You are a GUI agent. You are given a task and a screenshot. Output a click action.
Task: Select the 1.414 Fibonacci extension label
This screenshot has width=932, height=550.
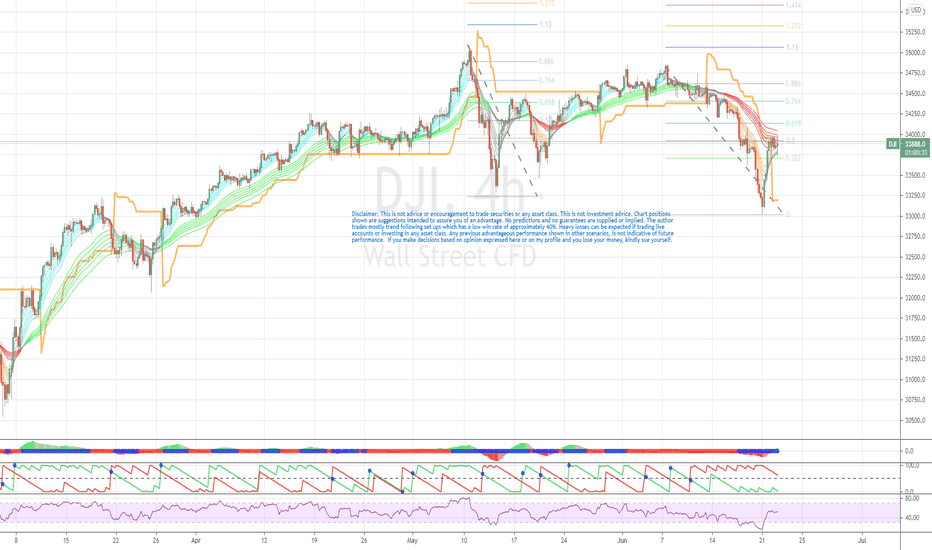coord(793,5)
